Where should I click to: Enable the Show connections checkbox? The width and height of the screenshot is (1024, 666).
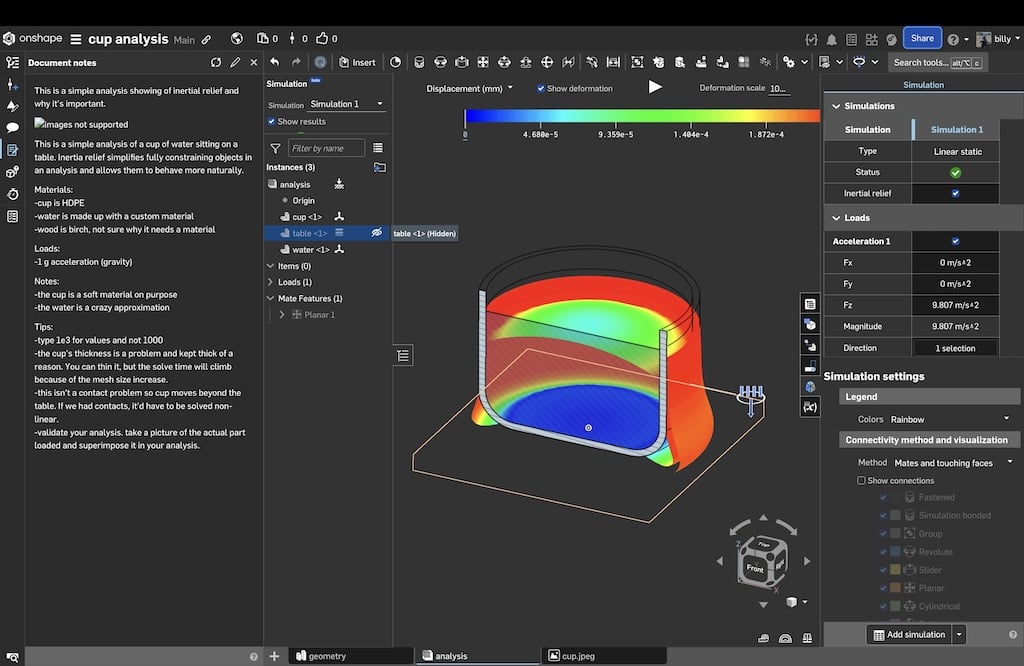[861, 481]
